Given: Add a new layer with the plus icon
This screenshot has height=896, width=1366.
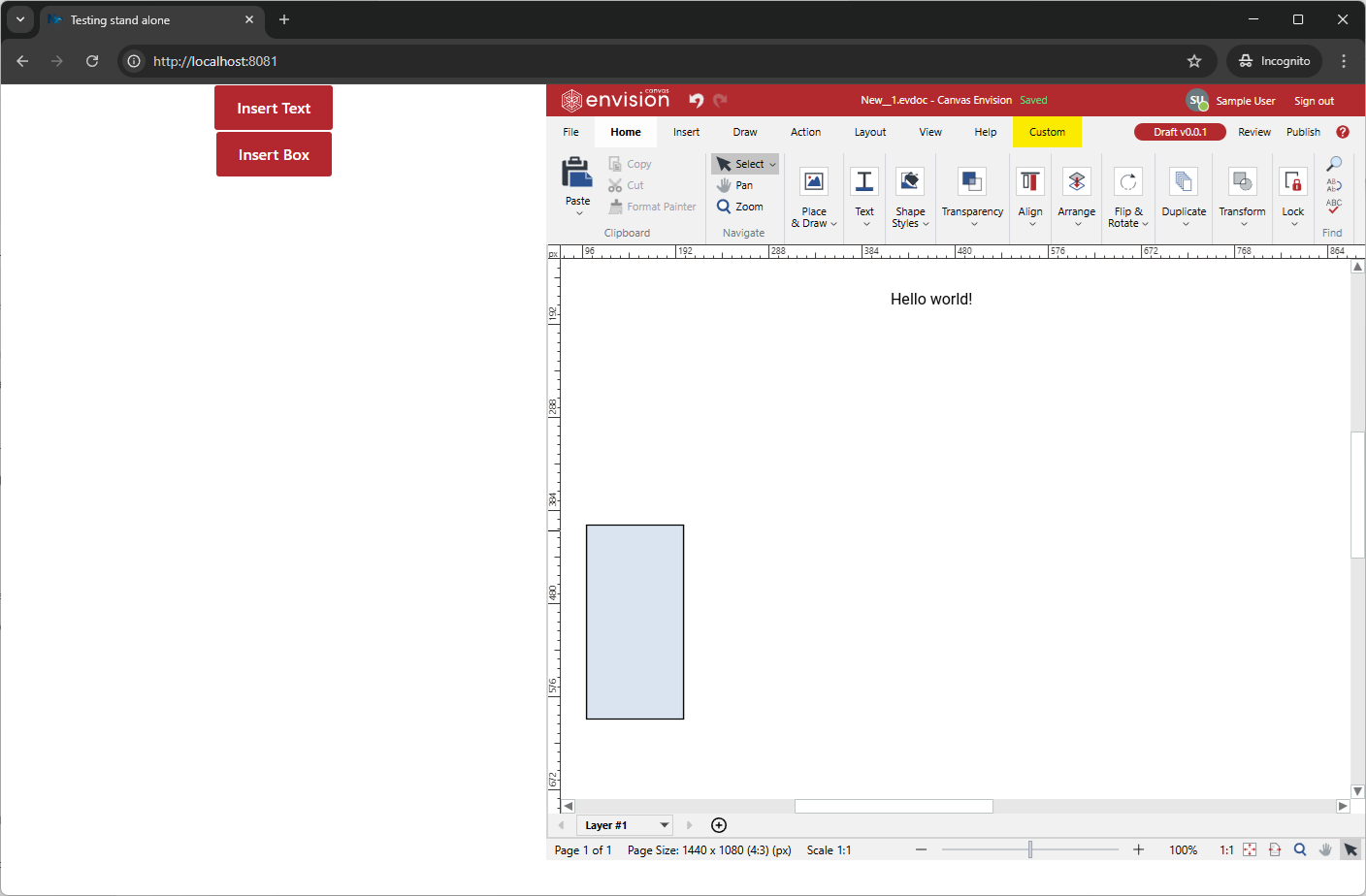Looking at the screenshot, I should (719, 825).
